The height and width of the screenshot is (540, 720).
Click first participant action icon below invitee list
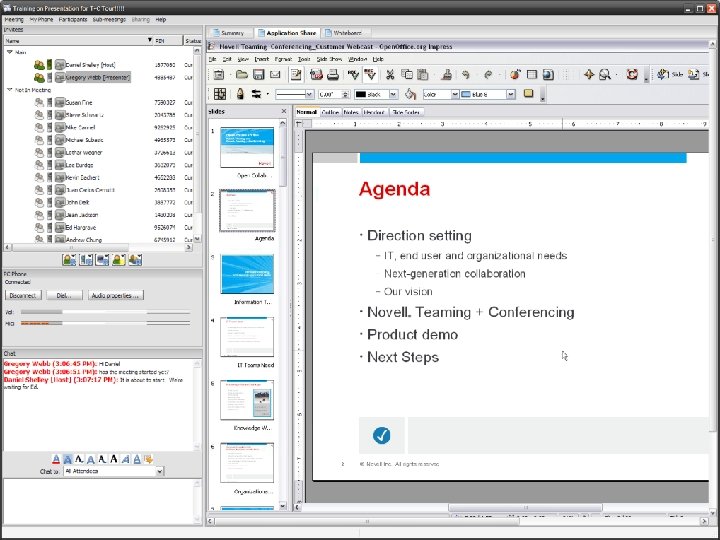click(x=69, y=260)
